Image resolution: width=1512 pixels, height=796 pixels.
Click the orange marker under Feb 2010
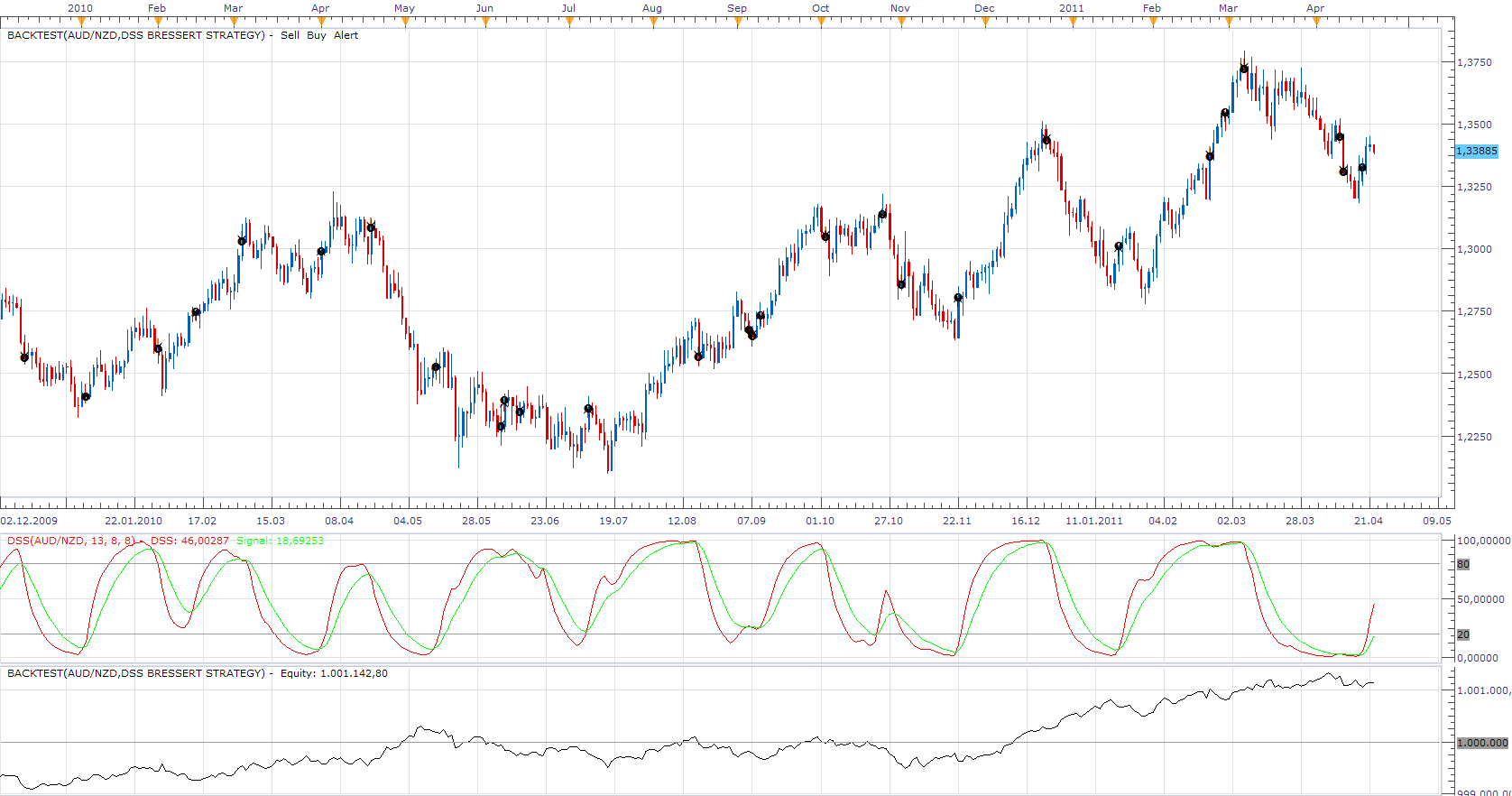coord(158,22)
